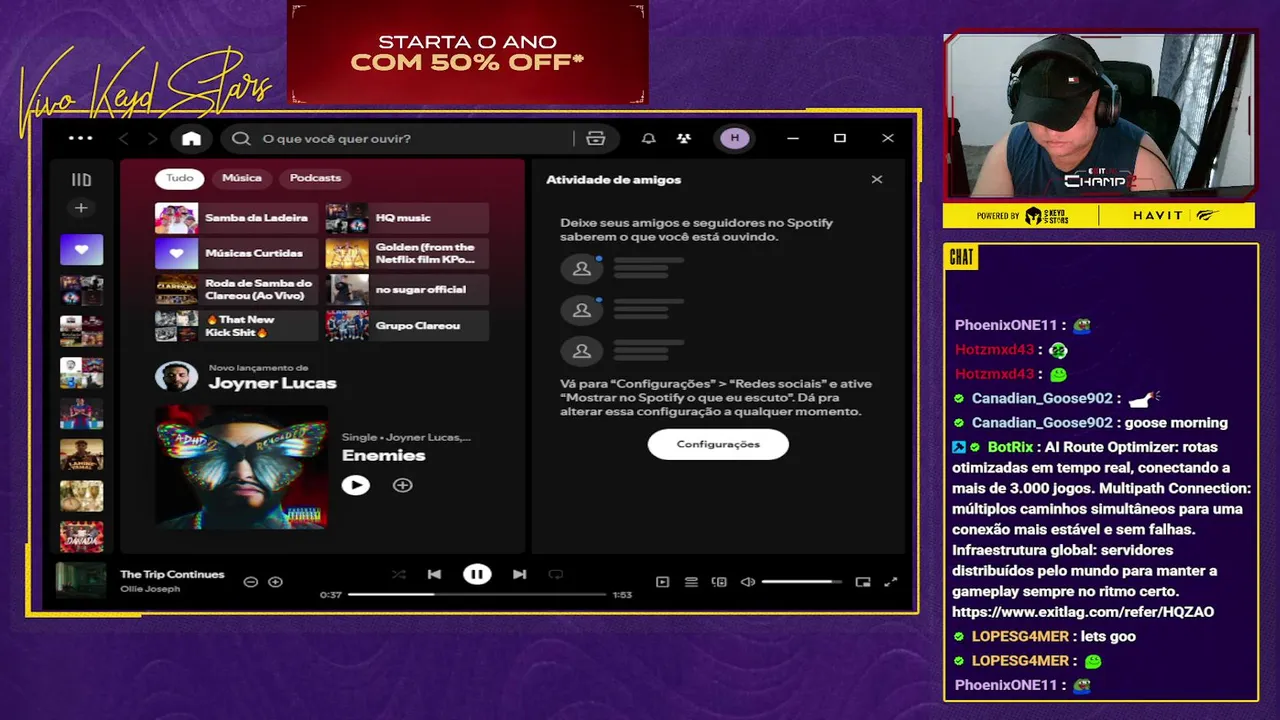This screenshot has width=1280, height=720.
Task: Mute the volume speaker icon
Action: coord(747,582)
